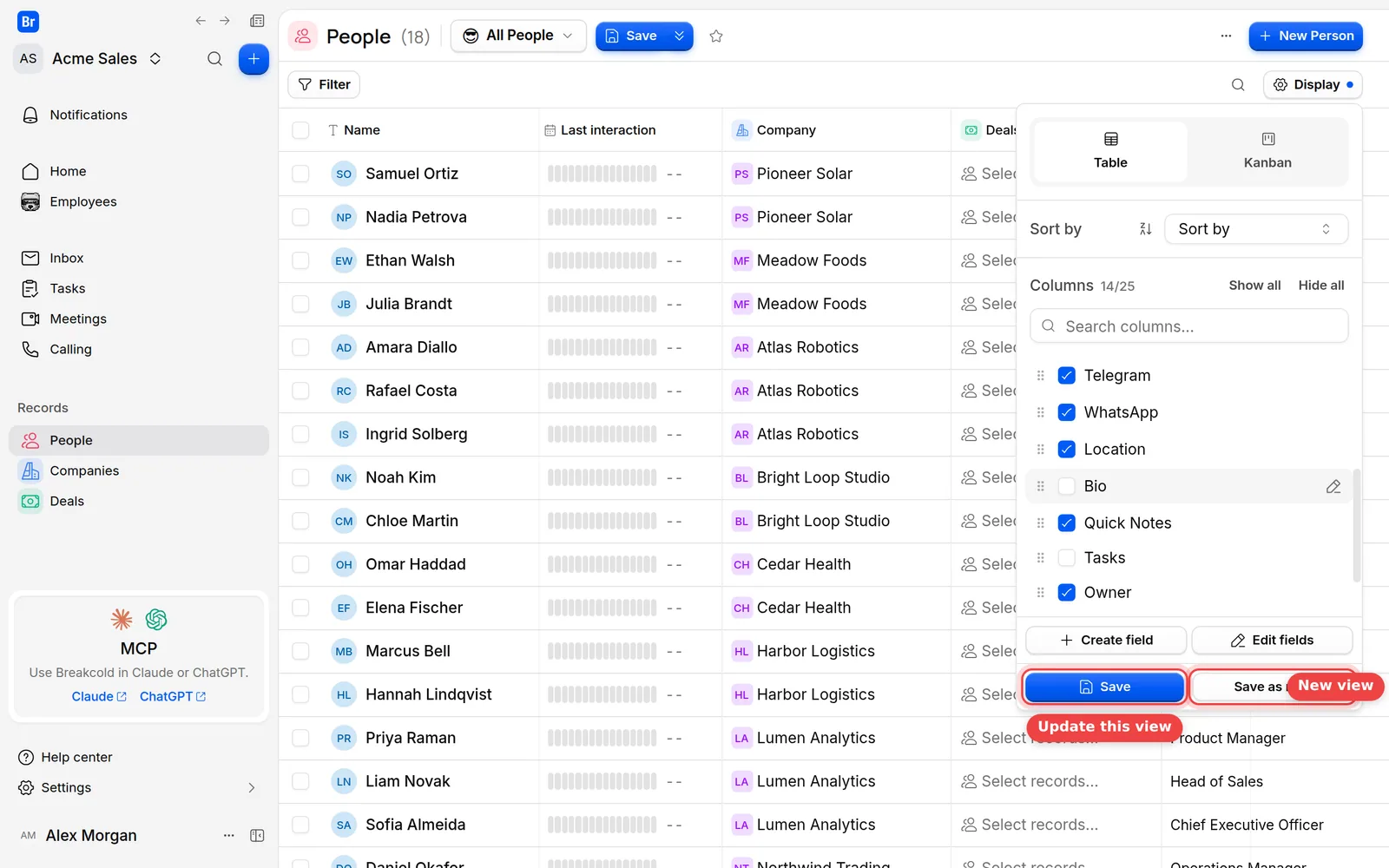Open the three-dots menu near New Person
1389x868 pixels.
(1226, 36)
